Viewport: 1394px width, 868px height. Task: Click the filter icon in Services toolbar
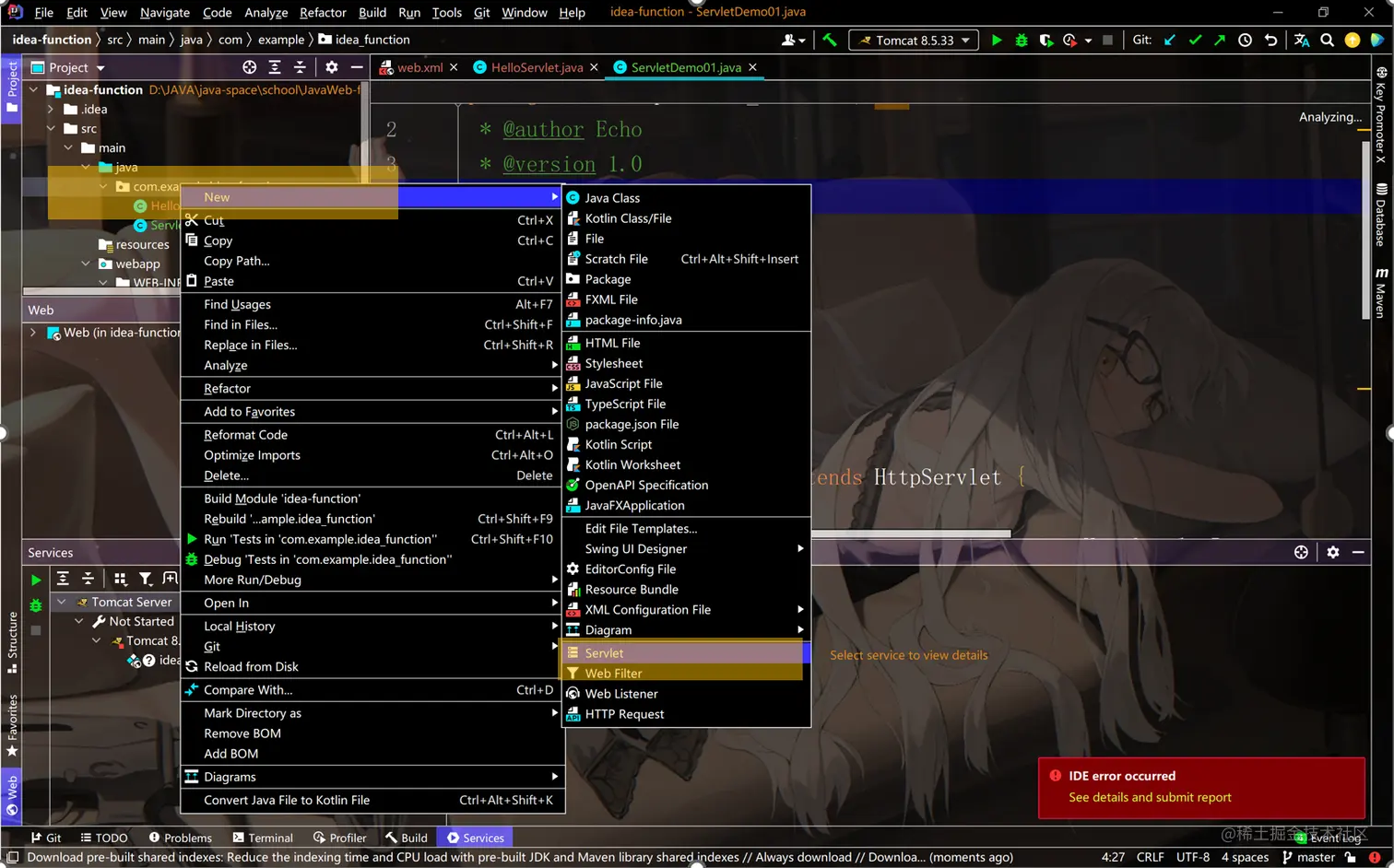point(146,579)
